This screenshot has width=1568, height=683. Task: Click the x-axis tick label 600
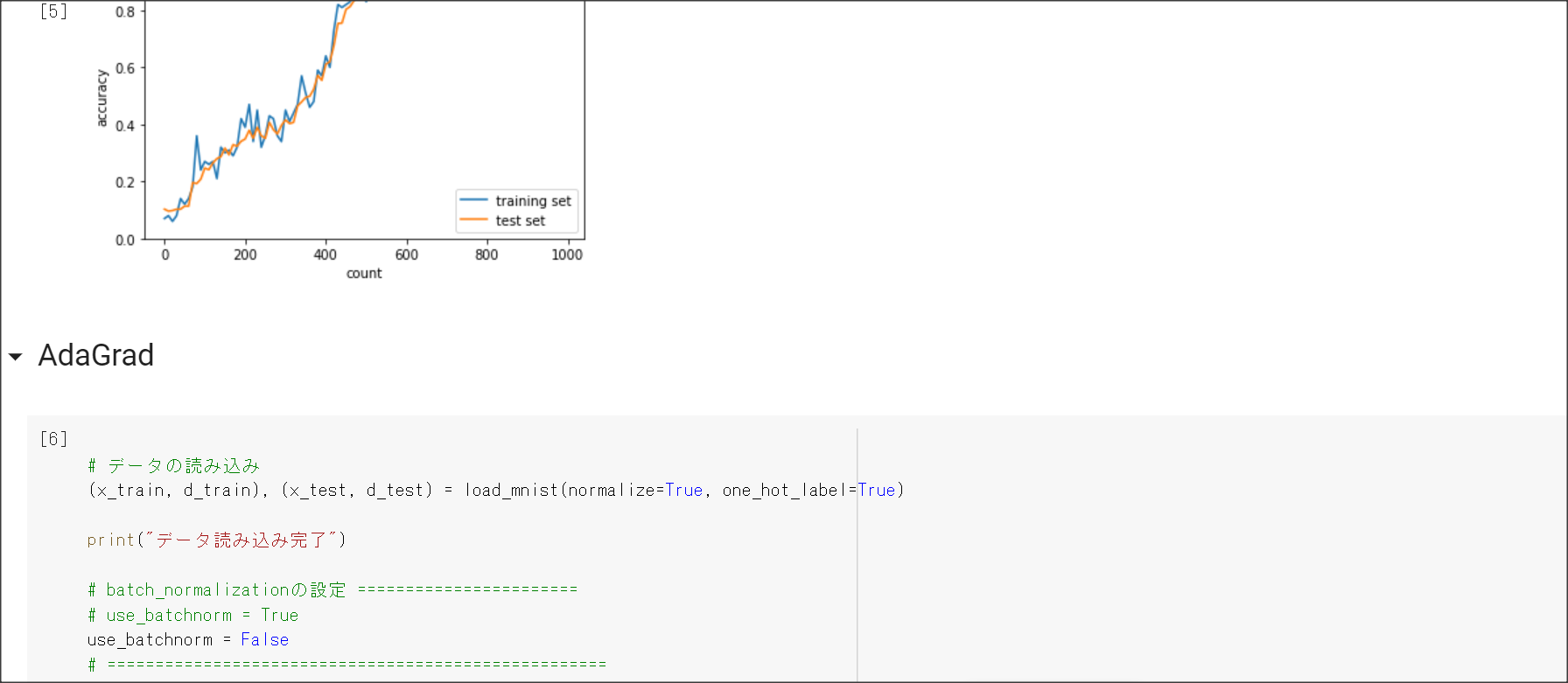click(407, 254)
